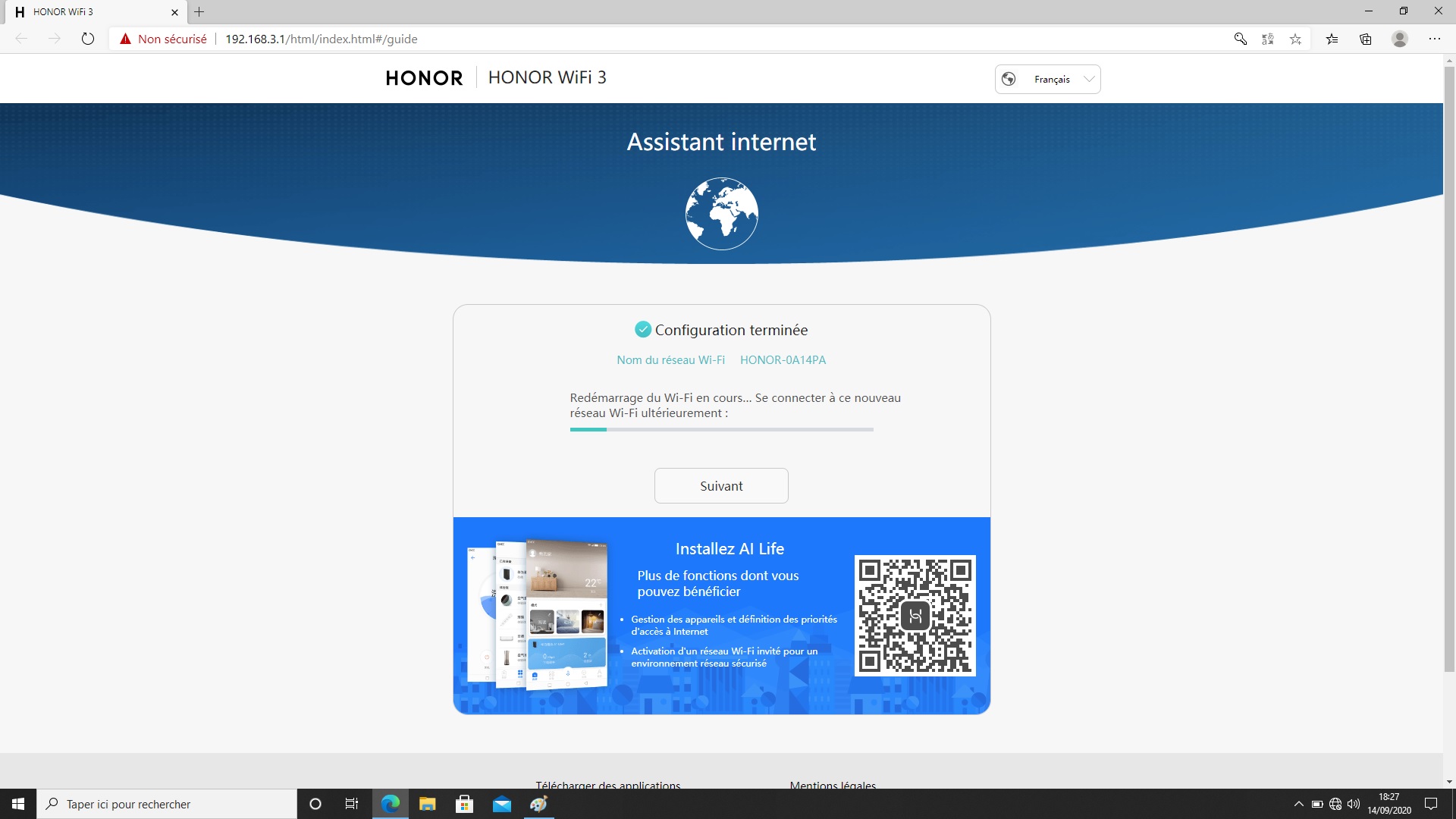Viewport: 1456px width, 819px height.
Task: Open File Explorer from taskbar
Action: click(x=428, y=804)
